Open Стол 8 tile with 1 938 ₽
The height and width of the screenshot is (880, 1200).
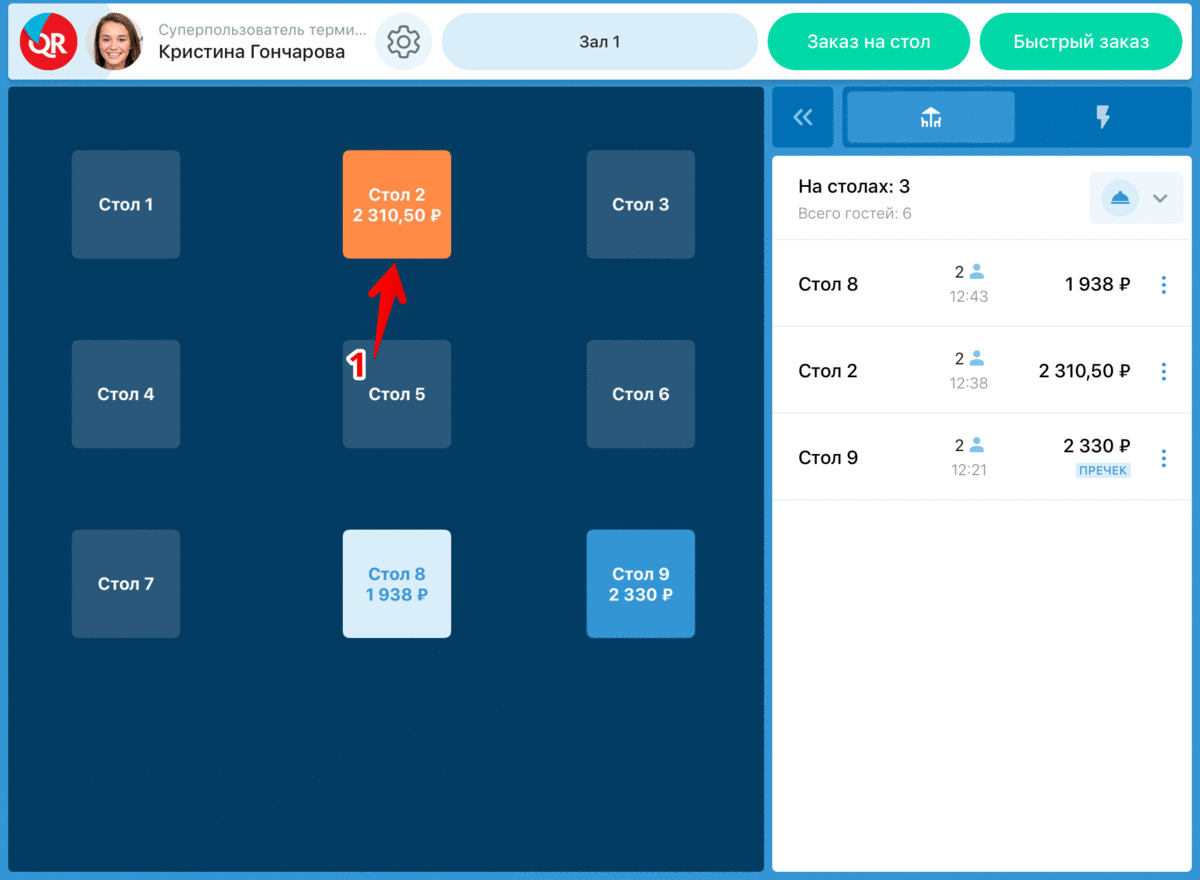tap(397, 584)
